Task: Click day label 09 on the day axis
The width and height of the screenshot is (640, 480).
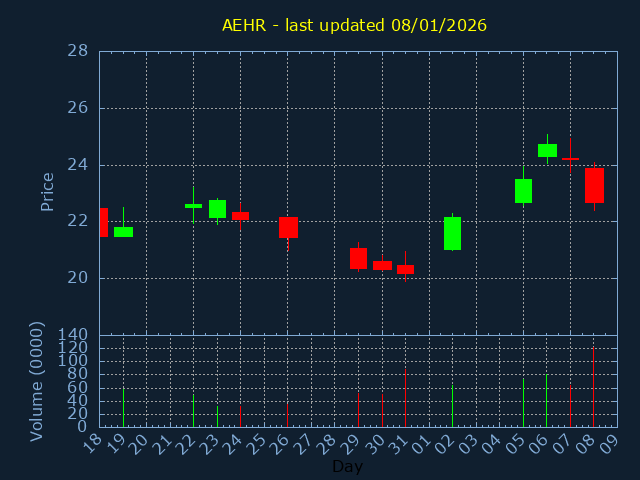Action: pyautogui.click(x=611, y=444)
